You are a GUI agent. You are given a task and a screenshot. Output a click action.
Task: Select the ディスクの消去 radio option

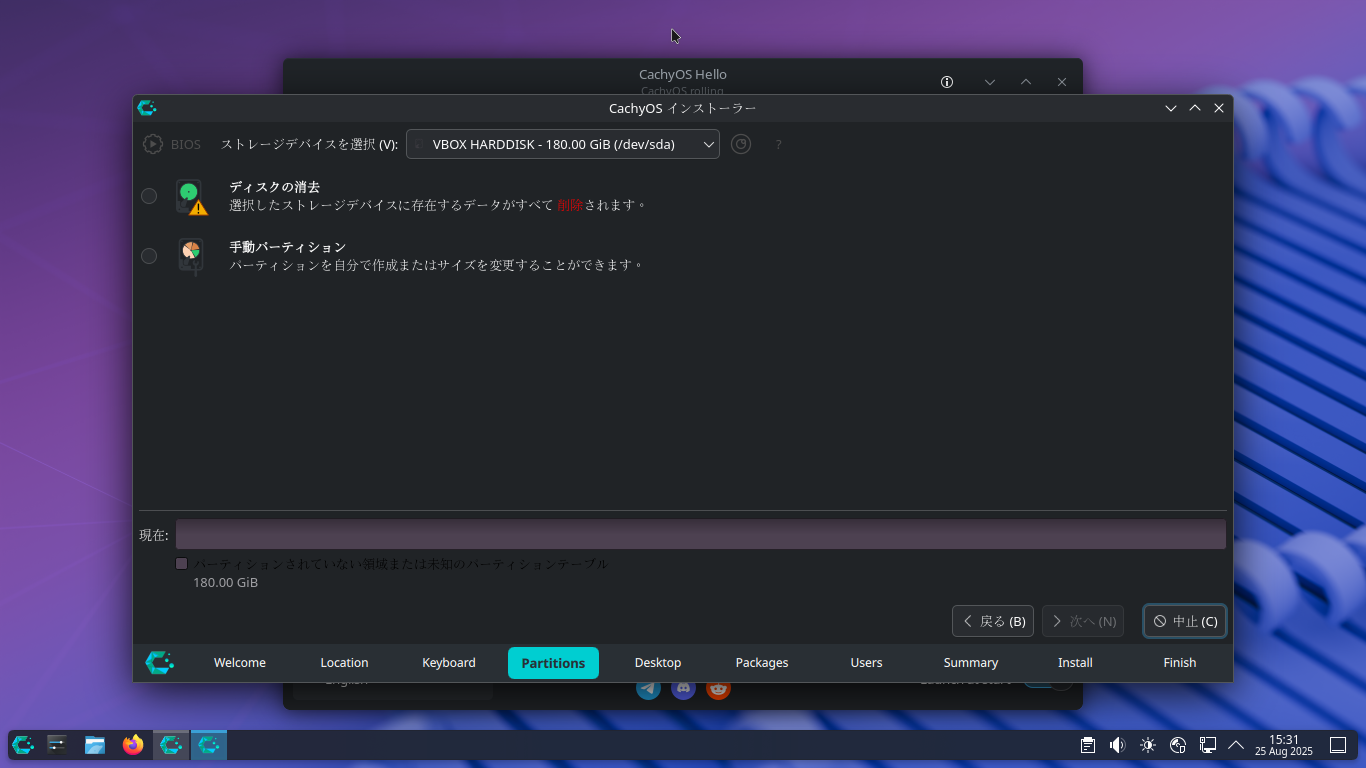click(149, 196)
